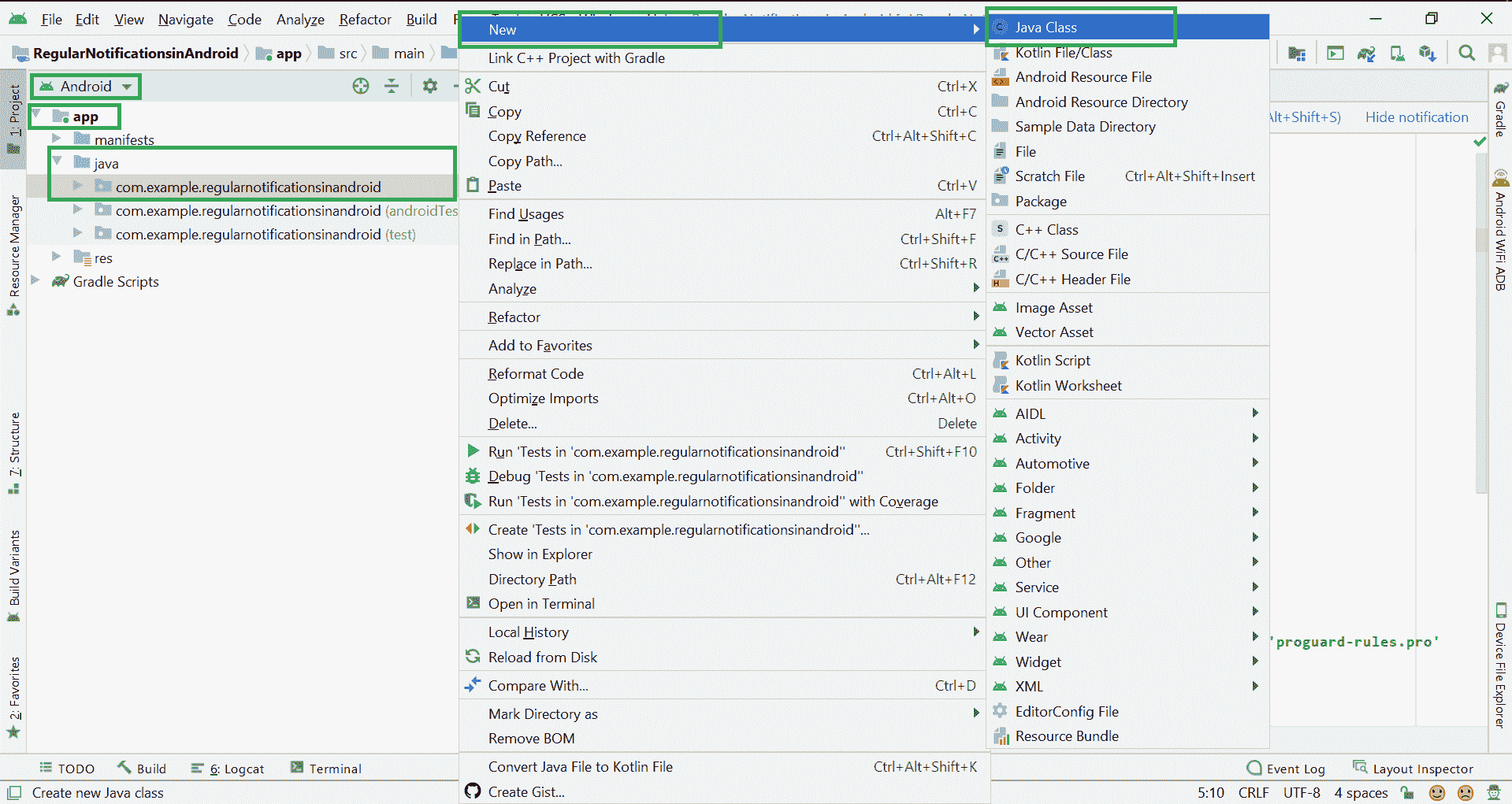
Task: Click the Sync Project with Gradle Files icon
Action: (1365, 54)
